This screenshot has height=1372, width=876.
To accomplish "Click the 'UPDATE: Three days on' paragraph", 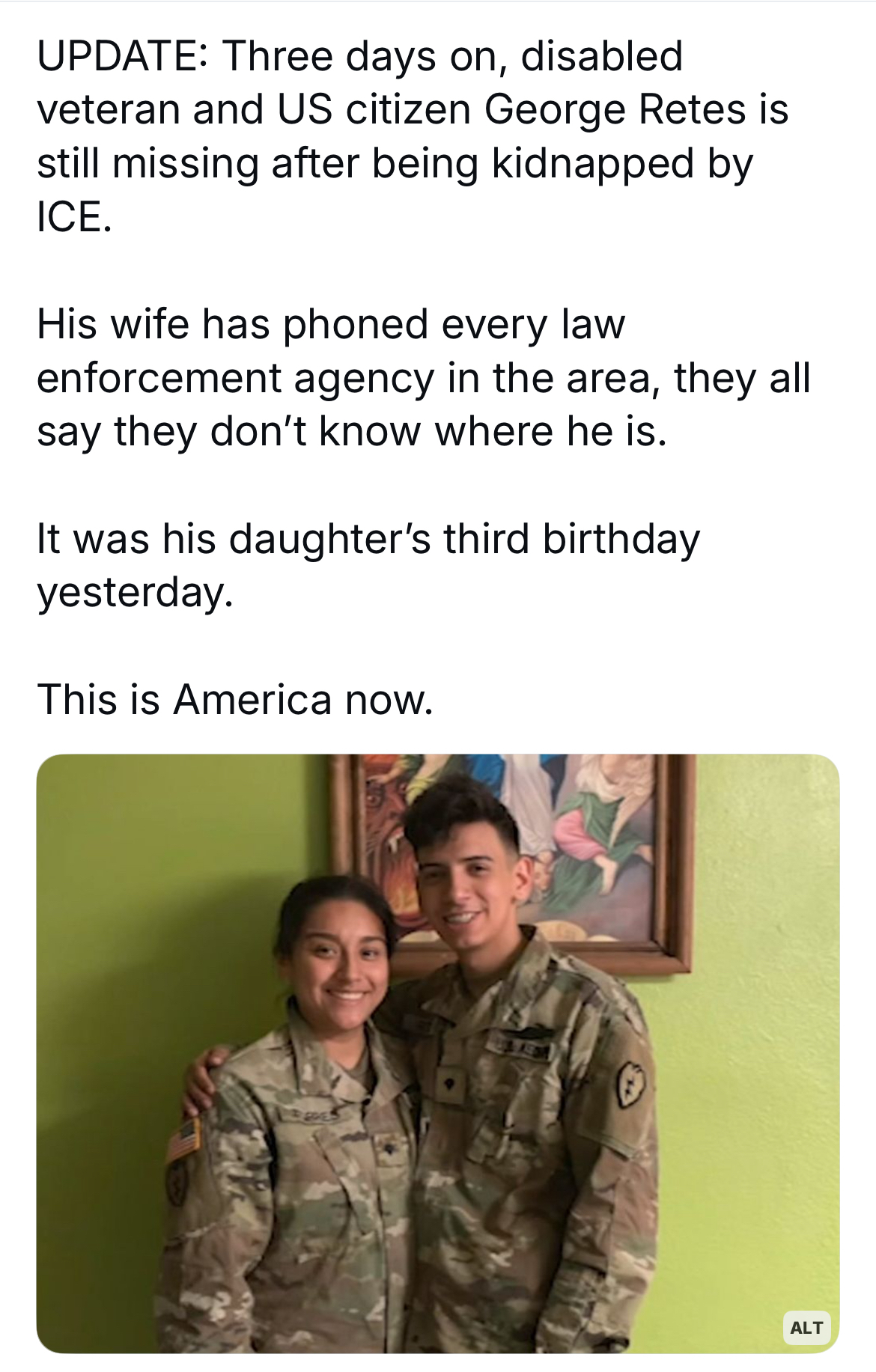I will pyautogui.click(x=412, y=136).
